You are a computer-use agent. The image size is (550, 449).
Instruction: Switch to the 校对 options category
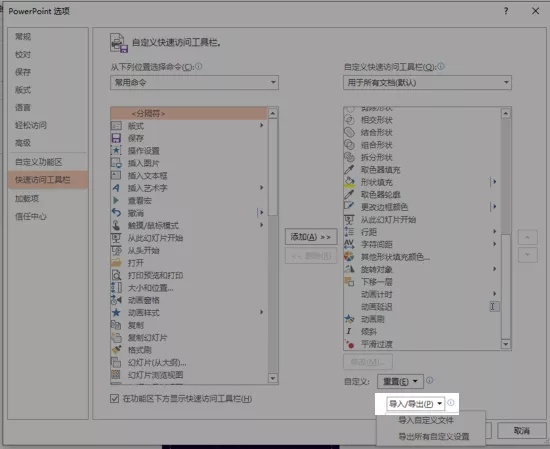pyautogui.click(x=23, y=54)
